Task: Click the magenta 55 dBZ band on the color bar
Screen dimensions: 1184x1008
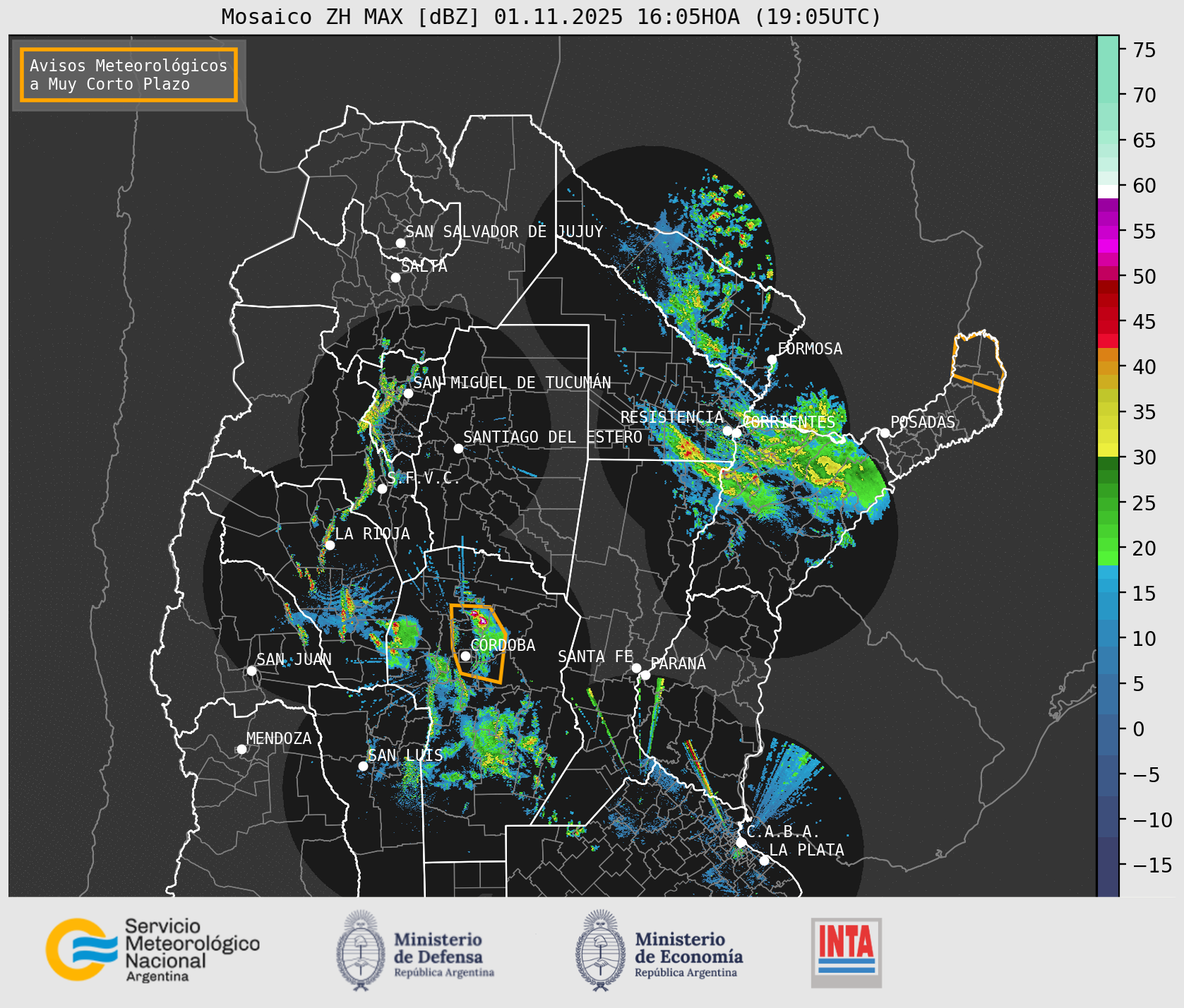Action: [1108, 232]
